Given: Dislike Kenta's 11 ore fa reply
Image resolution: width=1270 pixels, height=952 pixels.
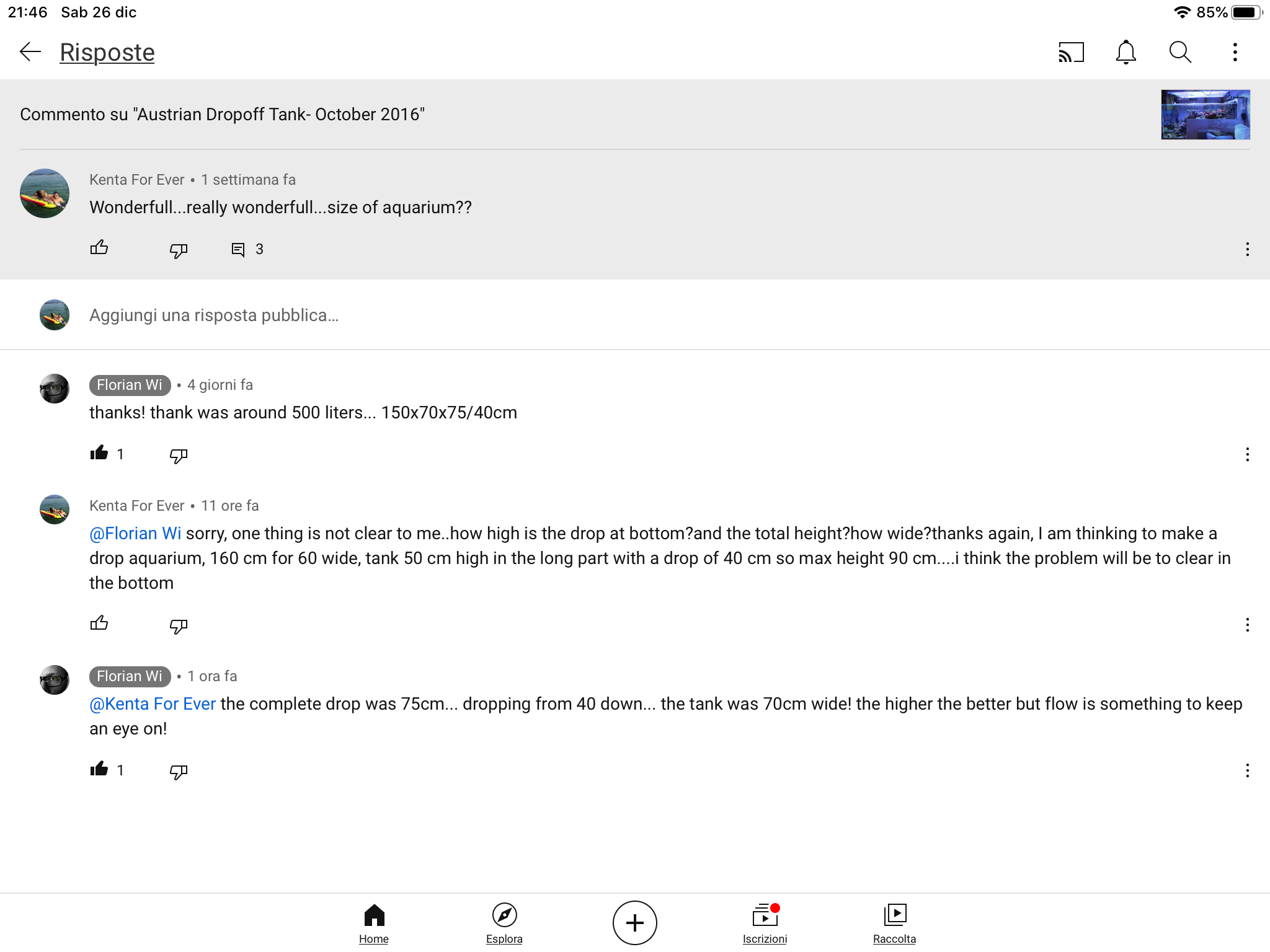Looking at the screenshot, I should tap(179, 625).
